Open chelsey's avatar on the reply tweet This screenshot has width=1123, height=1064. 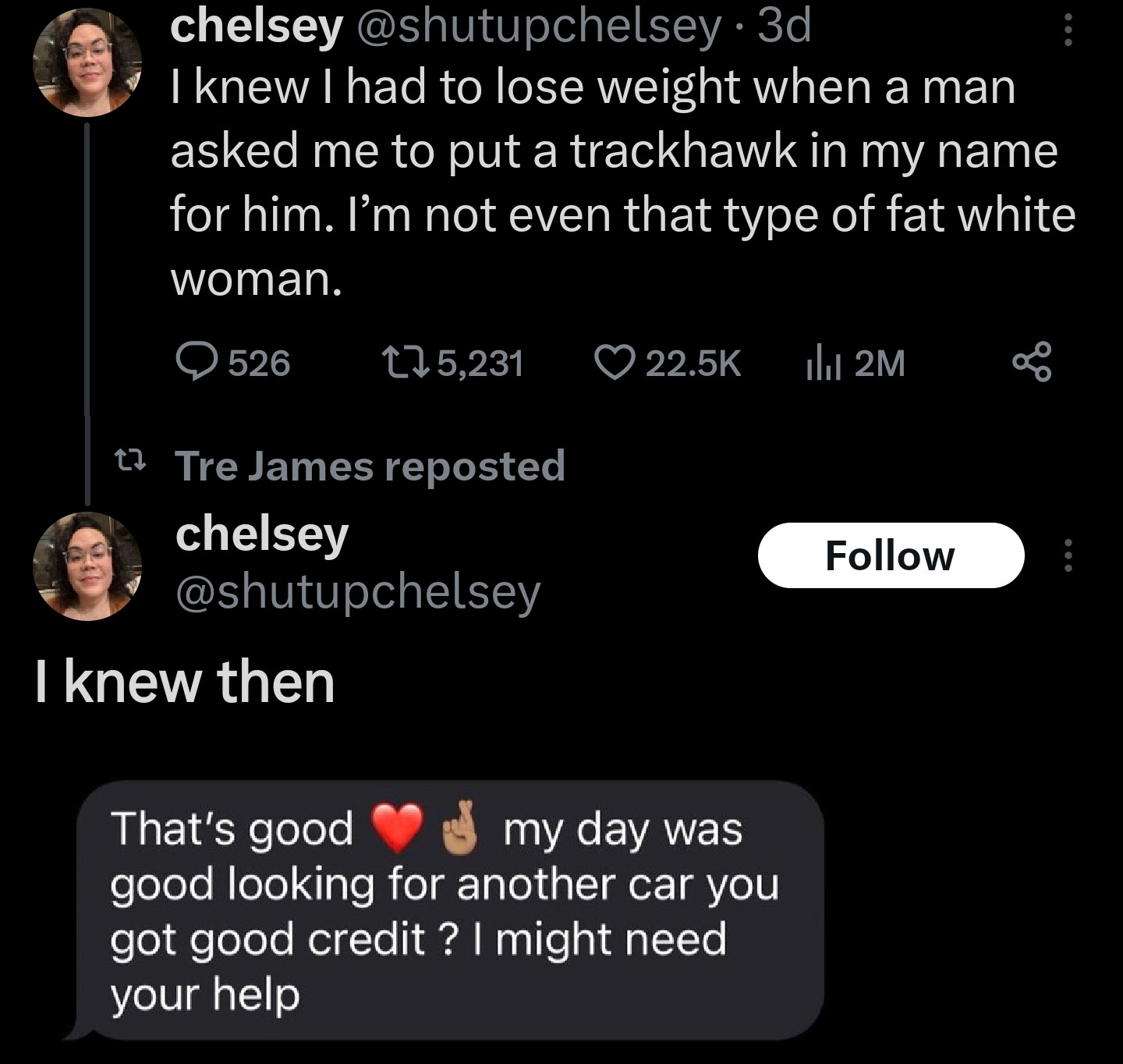pyautogui.click(x=87, y=566)
